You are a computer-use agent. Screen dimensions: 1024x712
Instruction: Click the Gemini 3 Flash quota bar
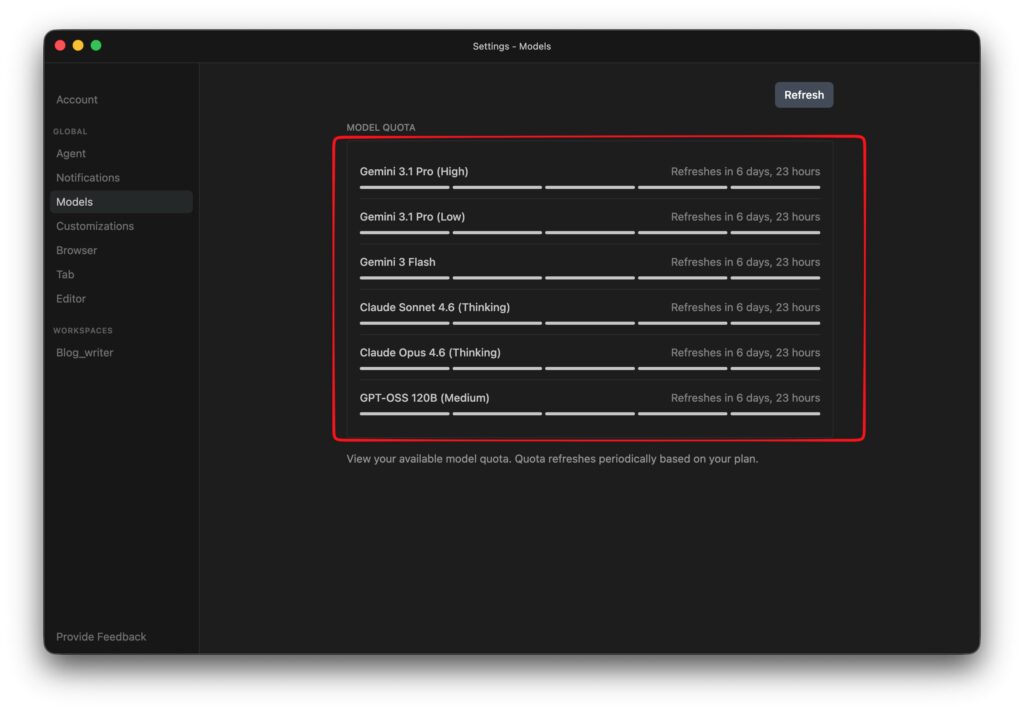pyautogui.click(x=589, y=278)
